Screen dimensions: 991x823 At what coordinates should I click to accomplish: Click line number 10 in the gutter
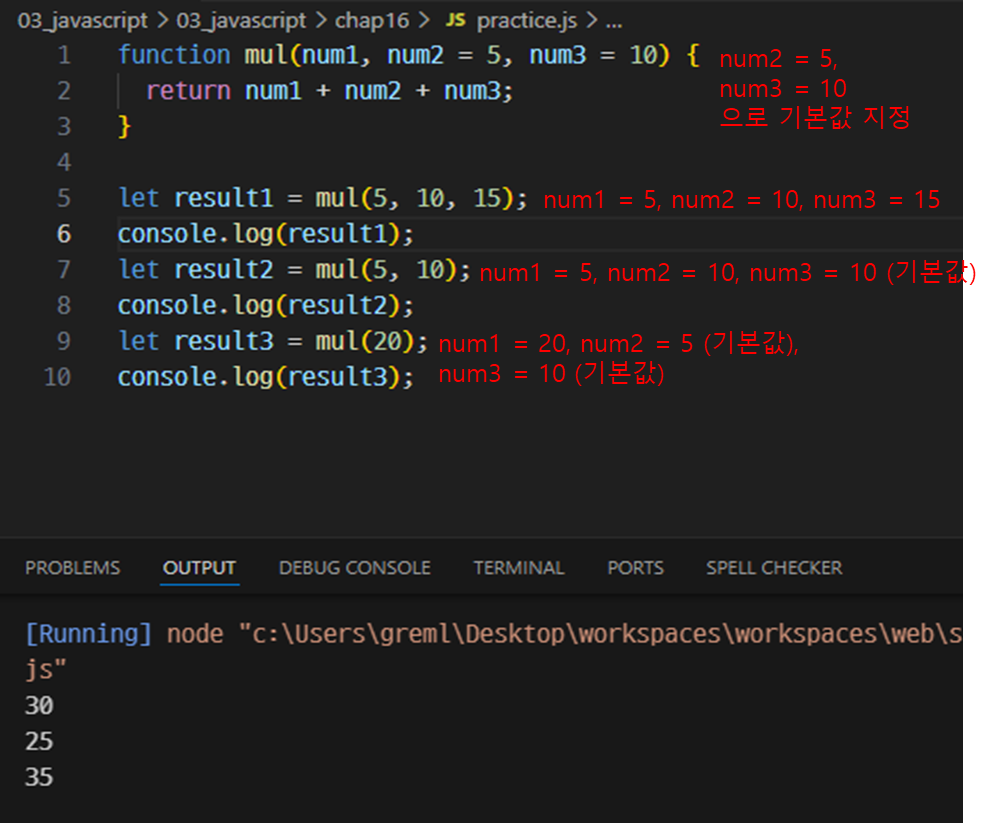point(58,377)
